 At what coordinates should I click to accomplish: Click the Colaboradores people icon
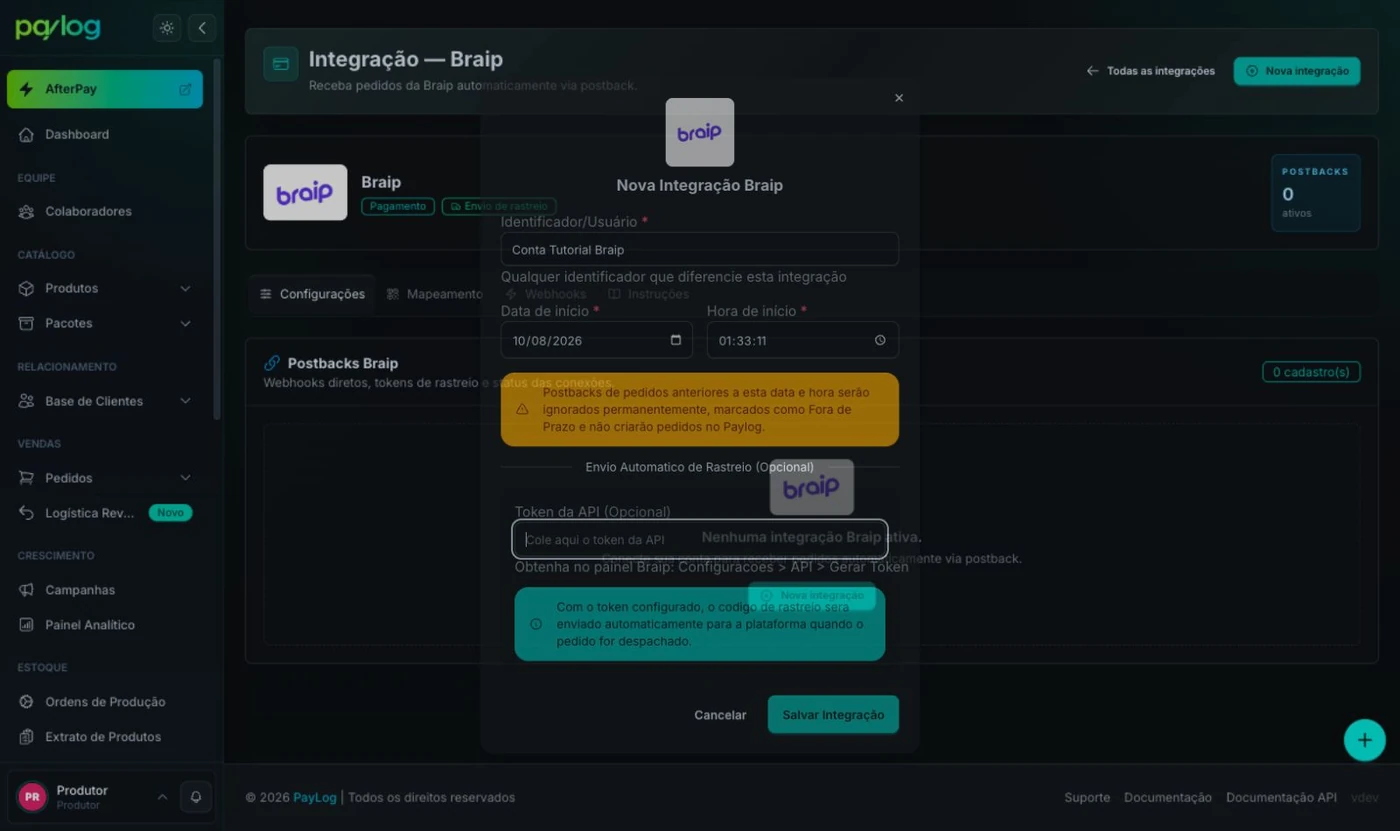coord(27,211)
